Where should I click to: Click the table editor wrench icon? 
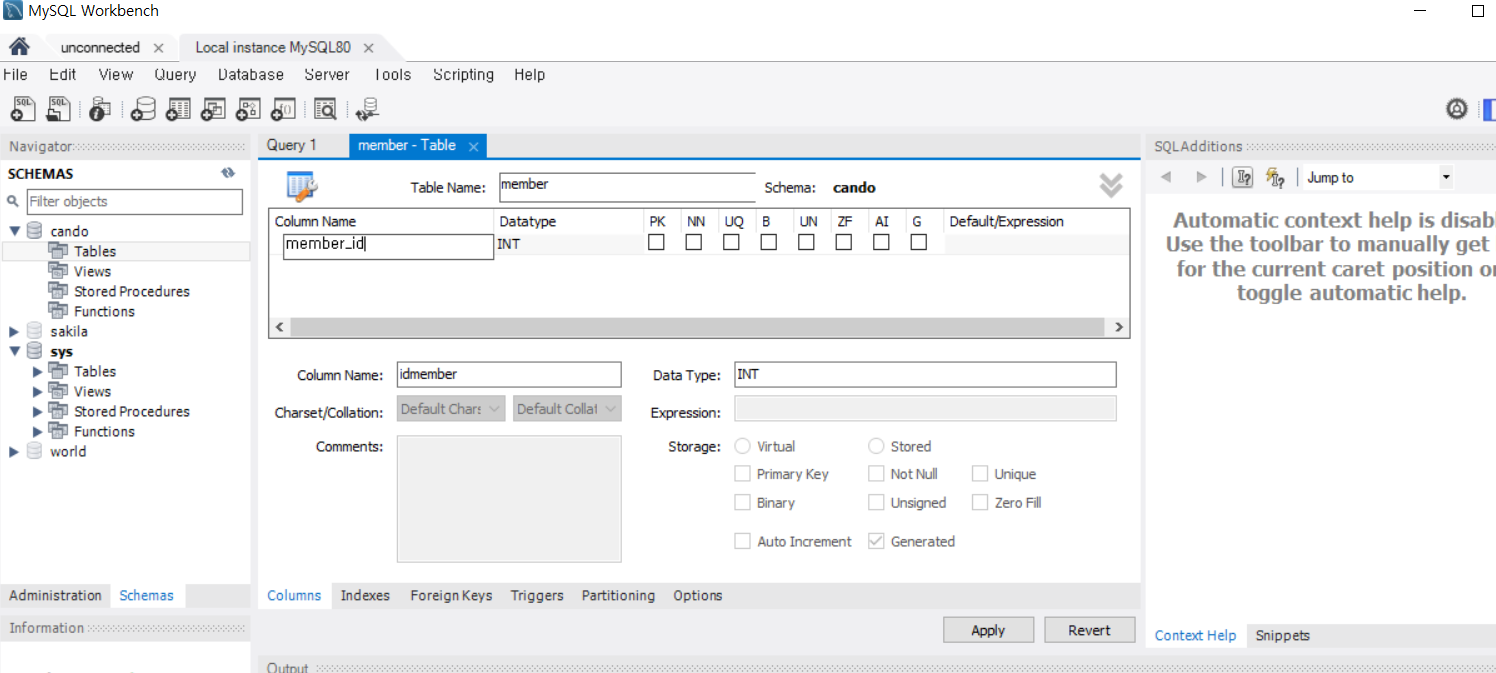[x=302, y=186]
